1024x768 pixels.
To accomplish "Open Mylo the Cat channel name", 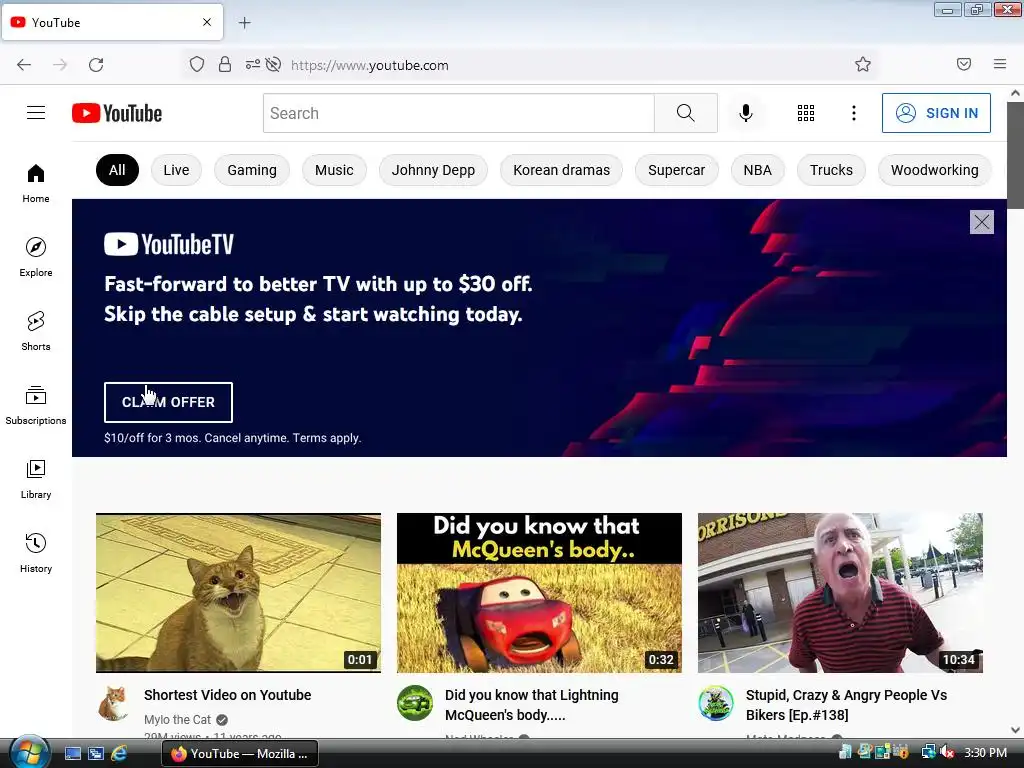I will tap(177, 720).
